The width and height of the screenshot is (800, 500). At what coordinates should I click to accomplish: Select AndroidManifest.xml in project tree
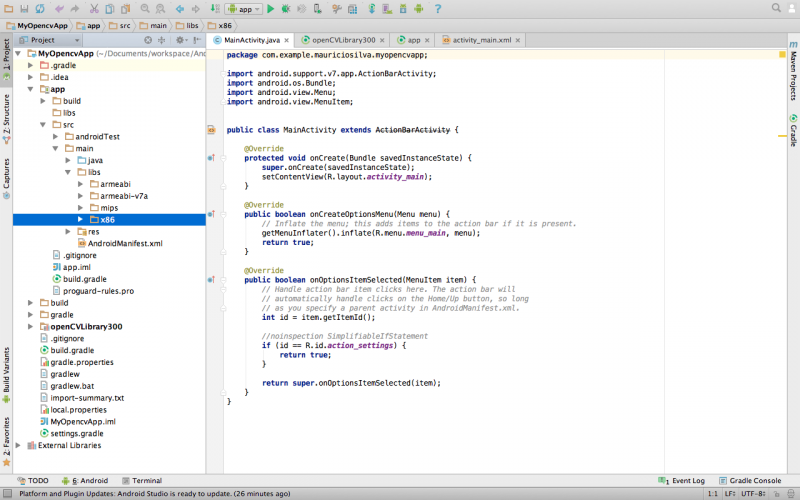pos(124,243)
